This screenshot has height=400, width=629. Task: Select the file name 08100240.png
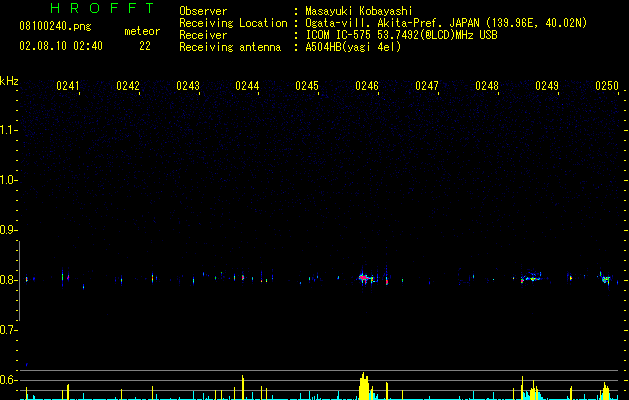tap(55, 27)
